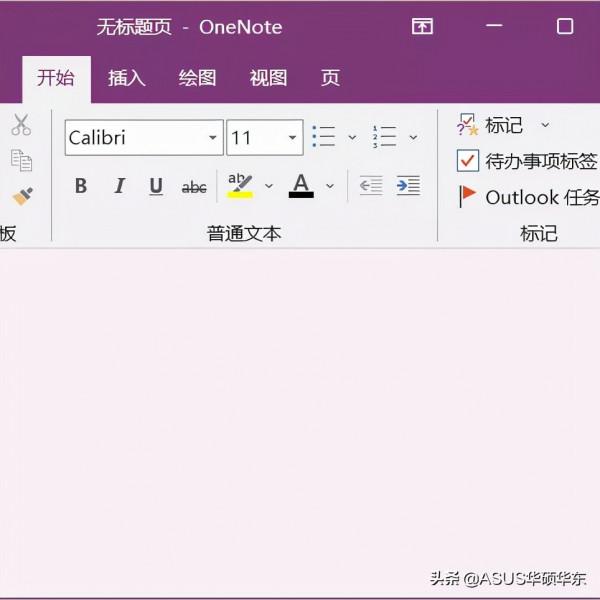Increase indent position
Screen dimensions: 600x600
[408, 186]
